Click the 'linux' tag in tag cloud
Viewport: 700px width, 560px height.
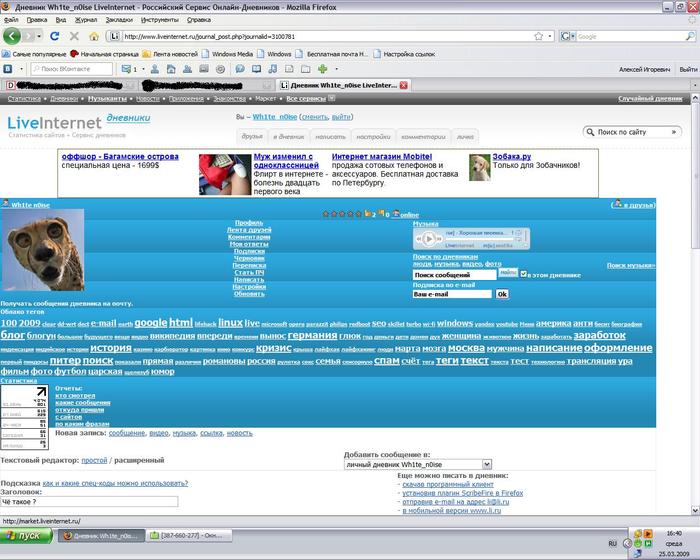[x=230, y=322]
